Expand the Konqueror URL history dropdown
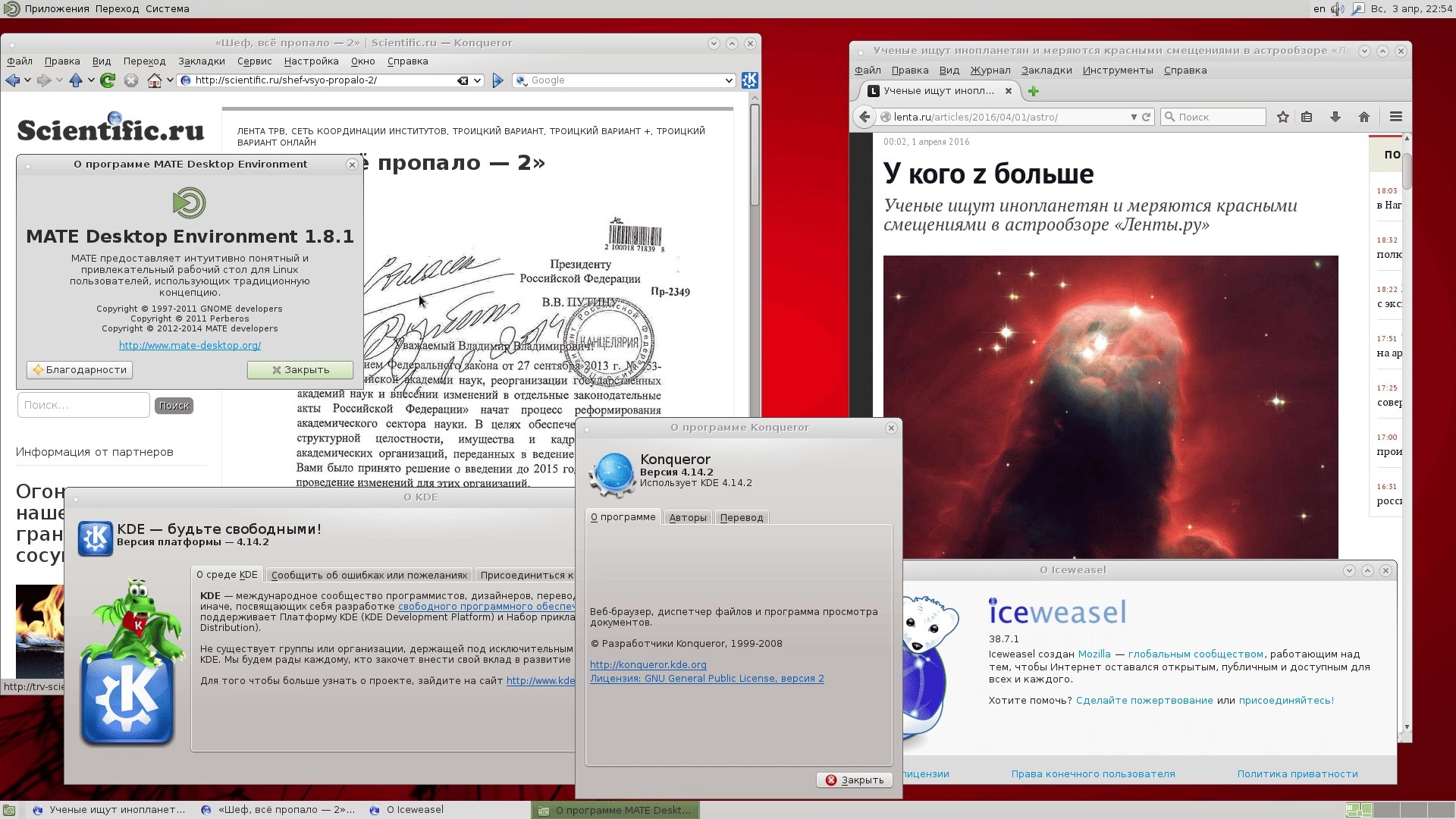This screenshot has height=819, width=1456. [x=477, y=80]
